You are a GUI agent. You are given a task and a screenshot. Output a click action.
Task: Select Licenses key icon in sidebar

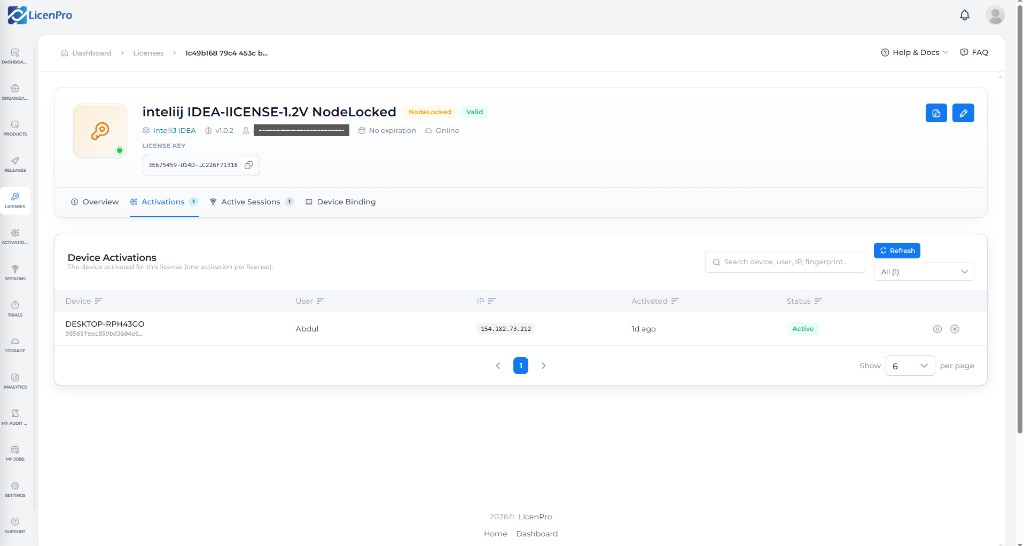(x=15, y=201)
